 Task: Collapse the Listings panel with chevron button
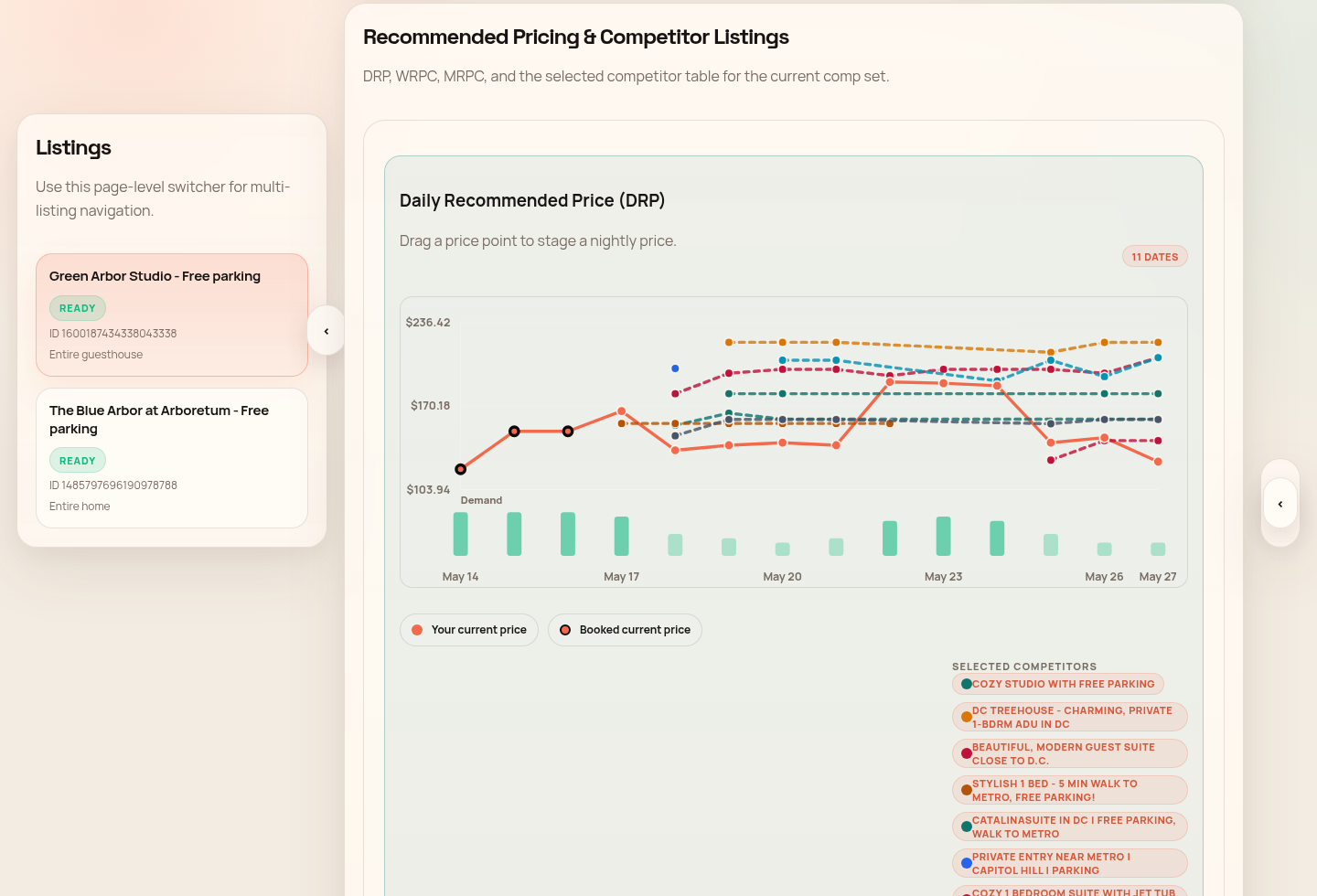pos(326,331)
